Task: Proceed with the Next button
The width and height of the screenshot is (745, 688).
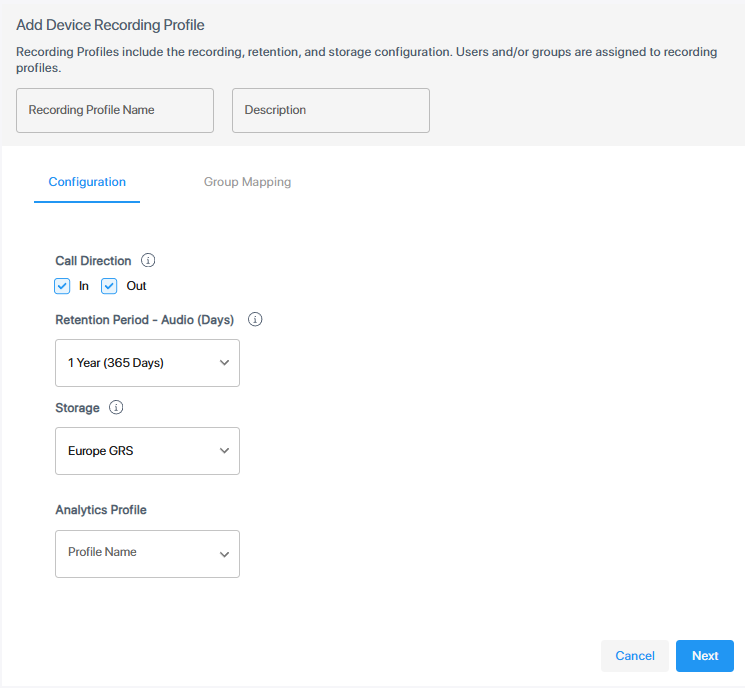Action: tap(704, 656)
